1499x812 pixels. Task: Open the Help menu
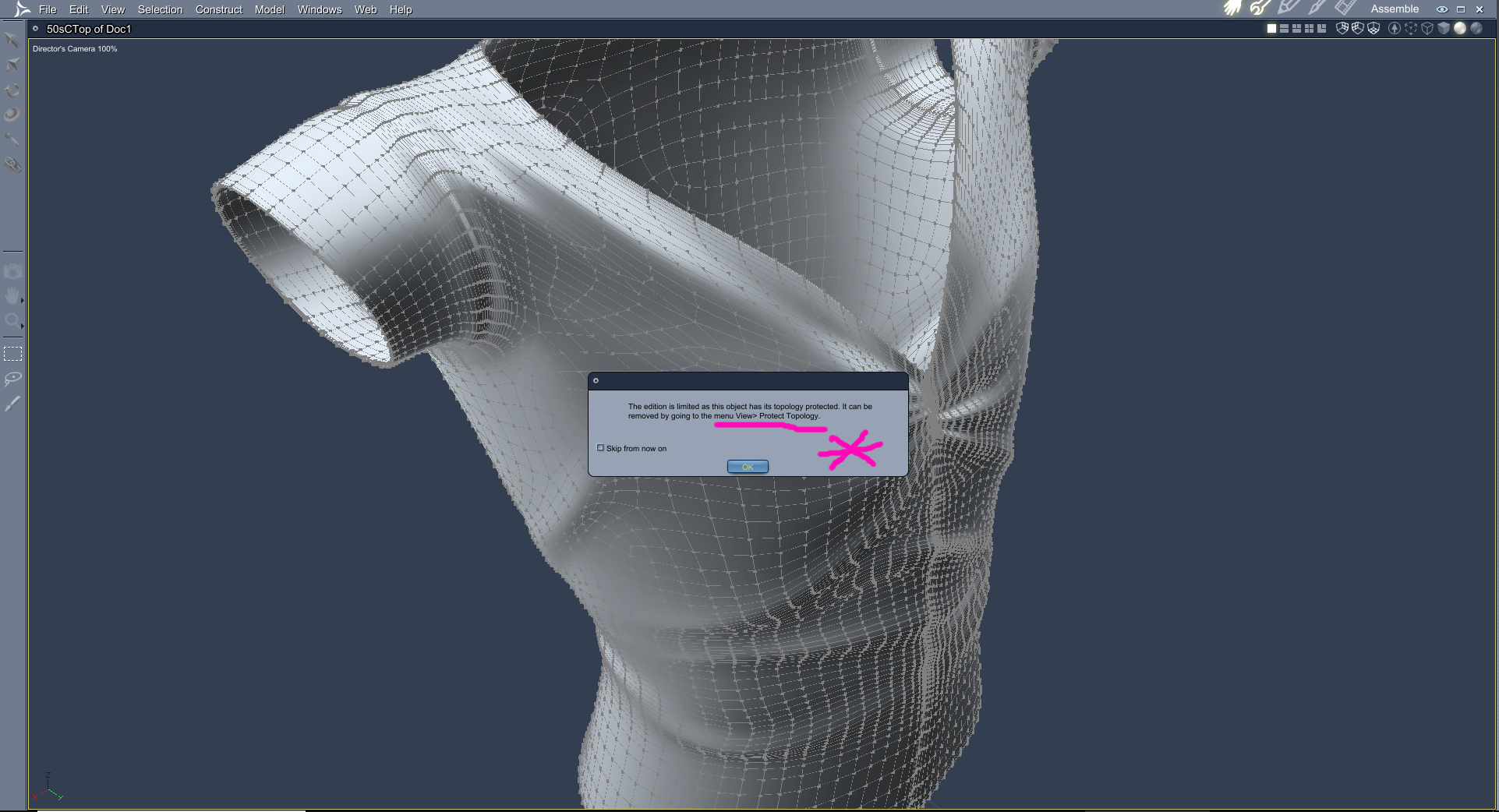point(401,9)
